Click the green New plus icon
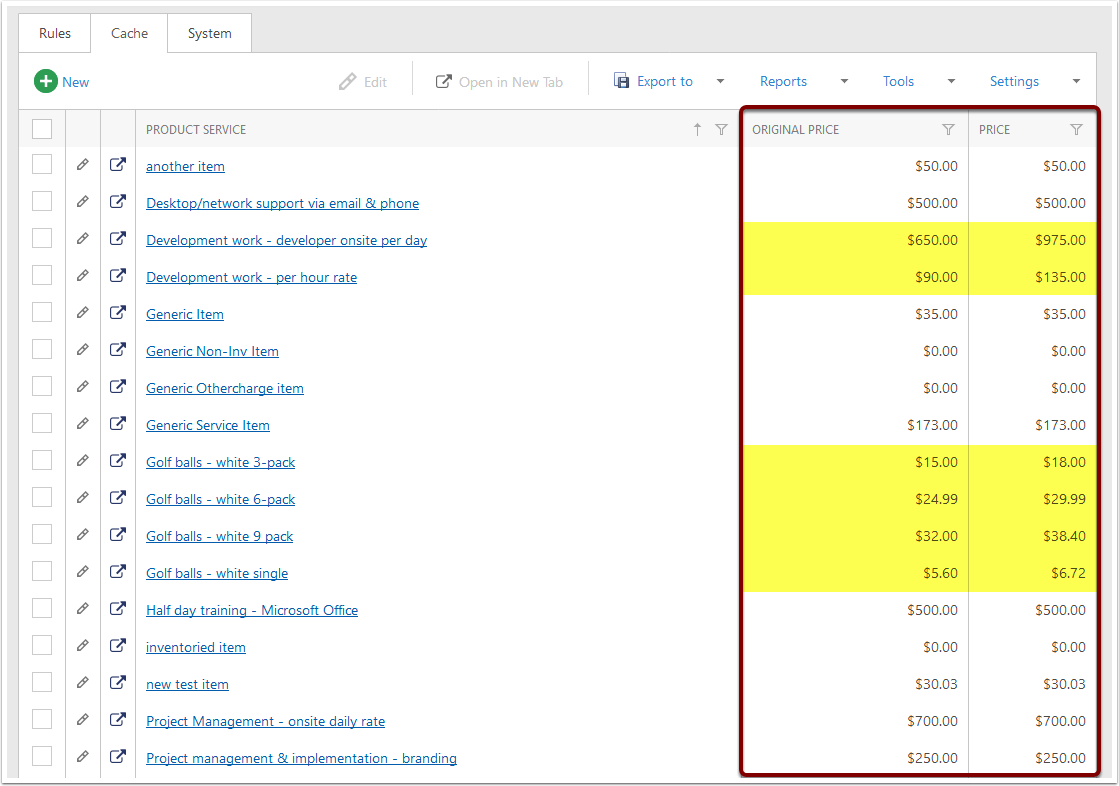 [46, 81]
